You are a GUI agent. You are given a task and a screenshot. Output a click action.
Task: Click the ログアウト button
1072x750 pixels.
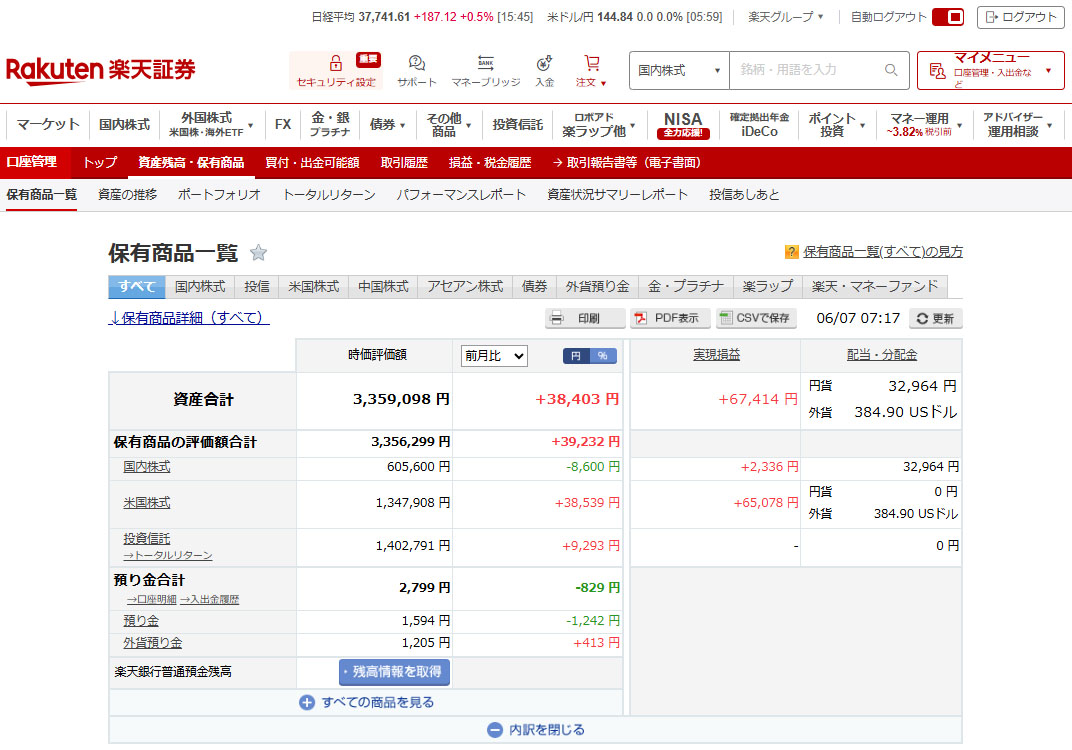coord(1020,17)
